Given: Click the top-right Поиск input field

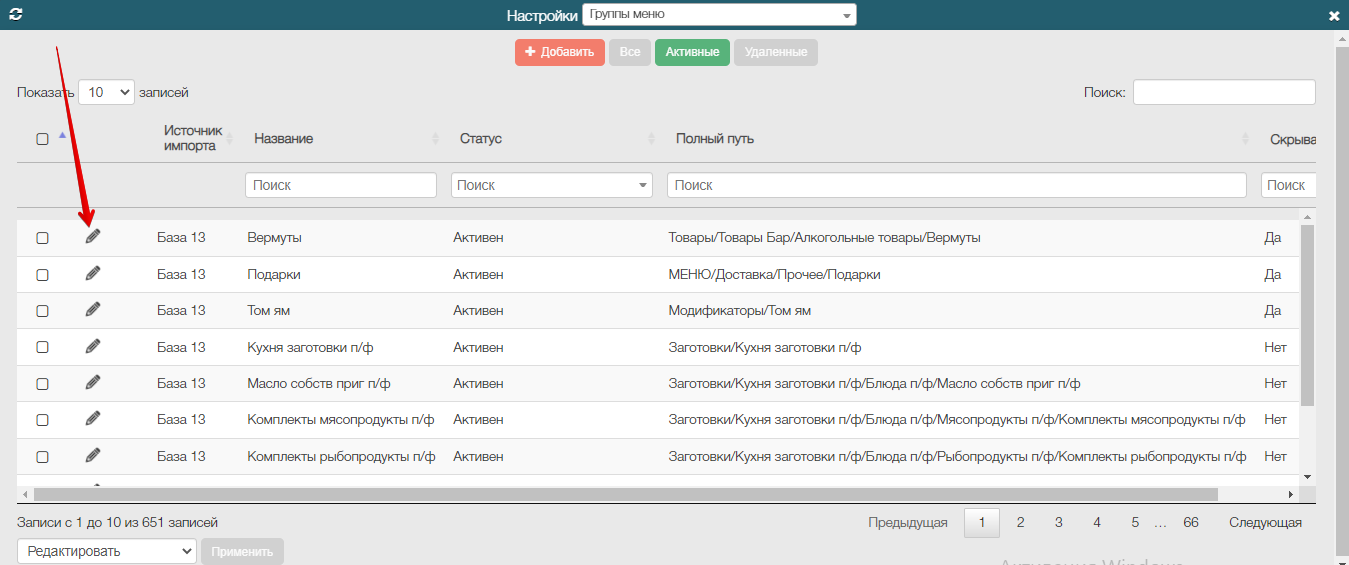Looking at the screenshot, I should [1223, 92].
